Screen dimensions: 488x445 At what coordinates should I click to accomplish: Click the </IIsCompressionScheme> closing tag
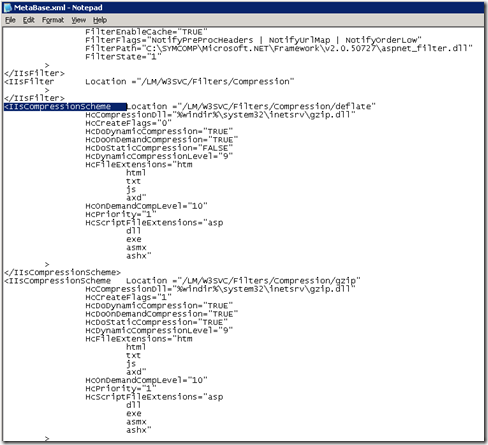(62, 273)
